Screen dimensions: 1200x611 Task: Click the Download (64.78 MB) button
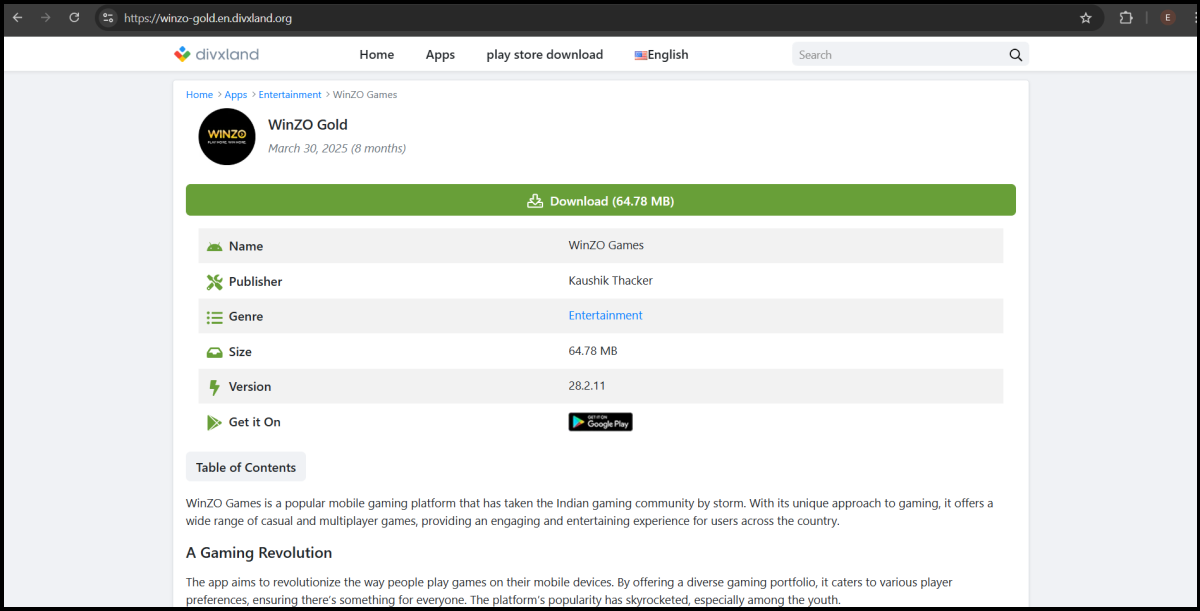[600, 200]
